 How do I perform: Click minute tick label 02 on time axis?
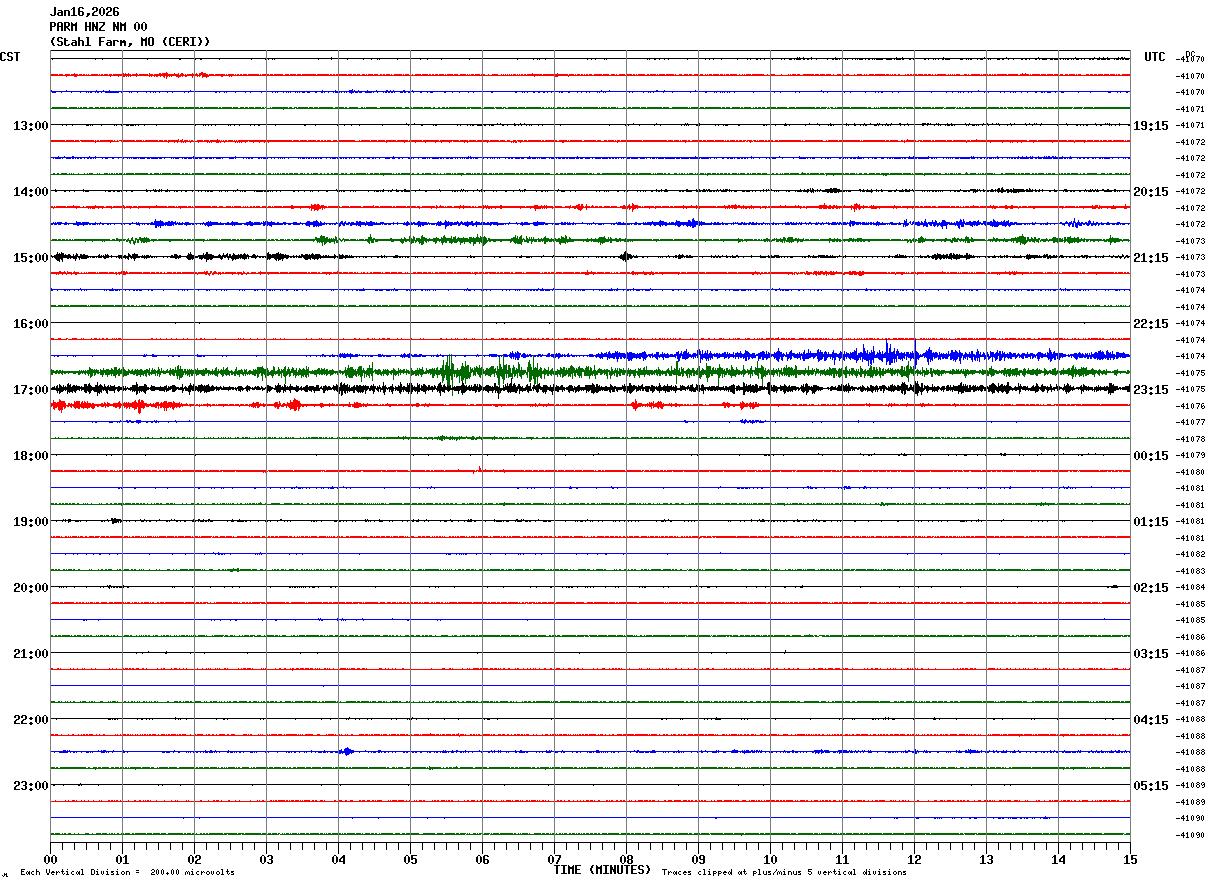point(194,860)
